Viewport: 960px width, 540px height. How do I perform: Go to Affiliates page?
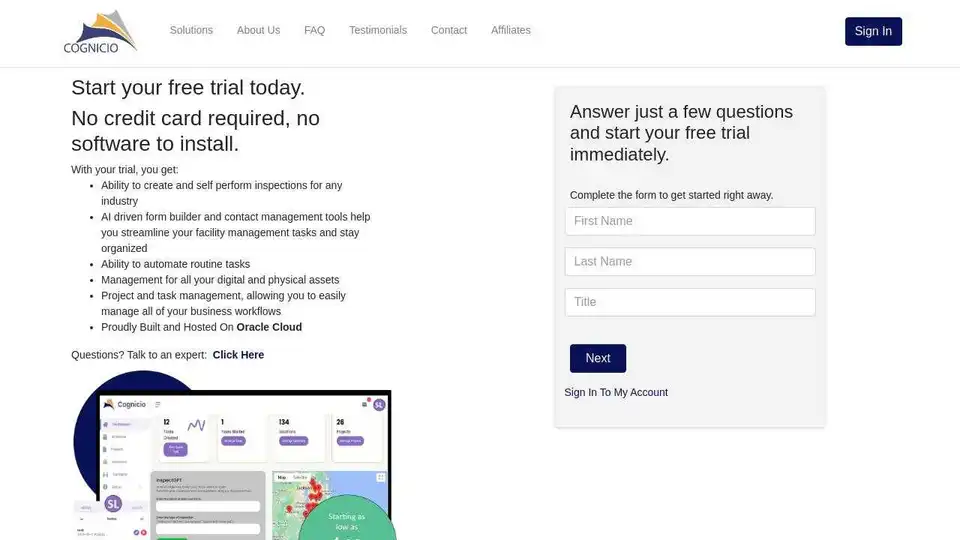click(x=511, y=30)
